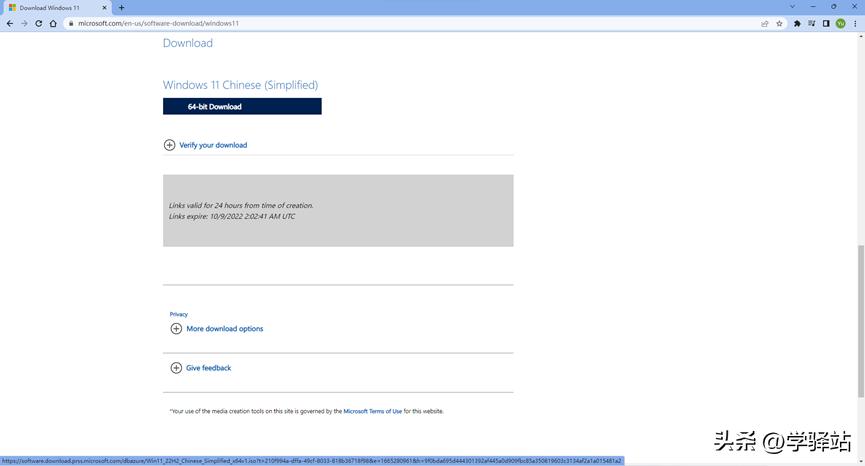Open the media control icon in toolbar
The width and height of the screenshot is (865, 466).
(x=811, y=24)
